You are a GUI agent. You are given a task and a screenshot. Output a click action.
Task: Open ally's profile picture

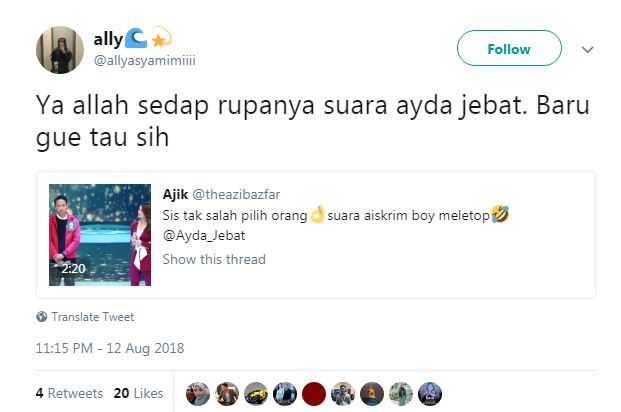60,50
